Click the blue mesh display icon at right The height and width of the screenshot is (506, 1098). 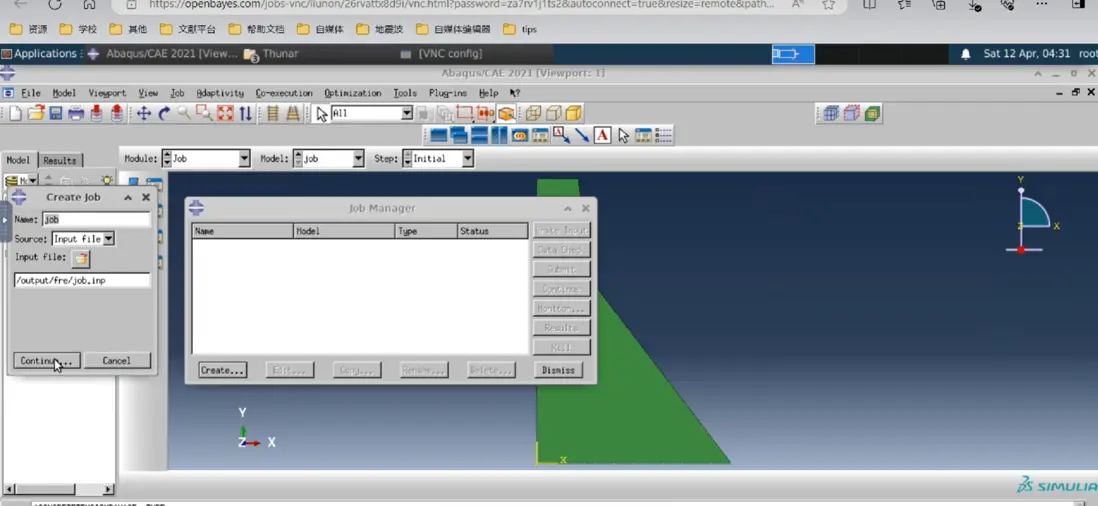pyautogui.click(x=831, y=113)
